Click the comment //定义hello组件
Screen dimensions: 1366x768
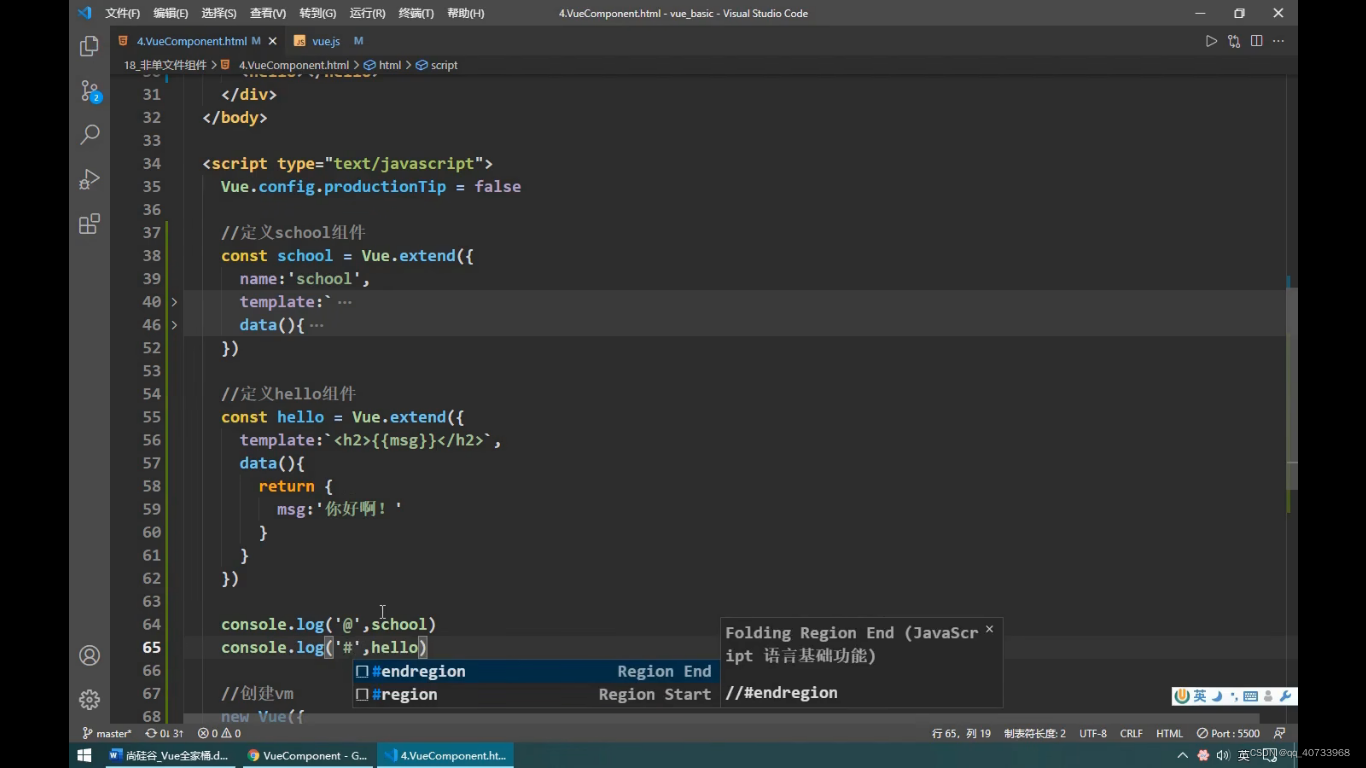click(288, 394)
